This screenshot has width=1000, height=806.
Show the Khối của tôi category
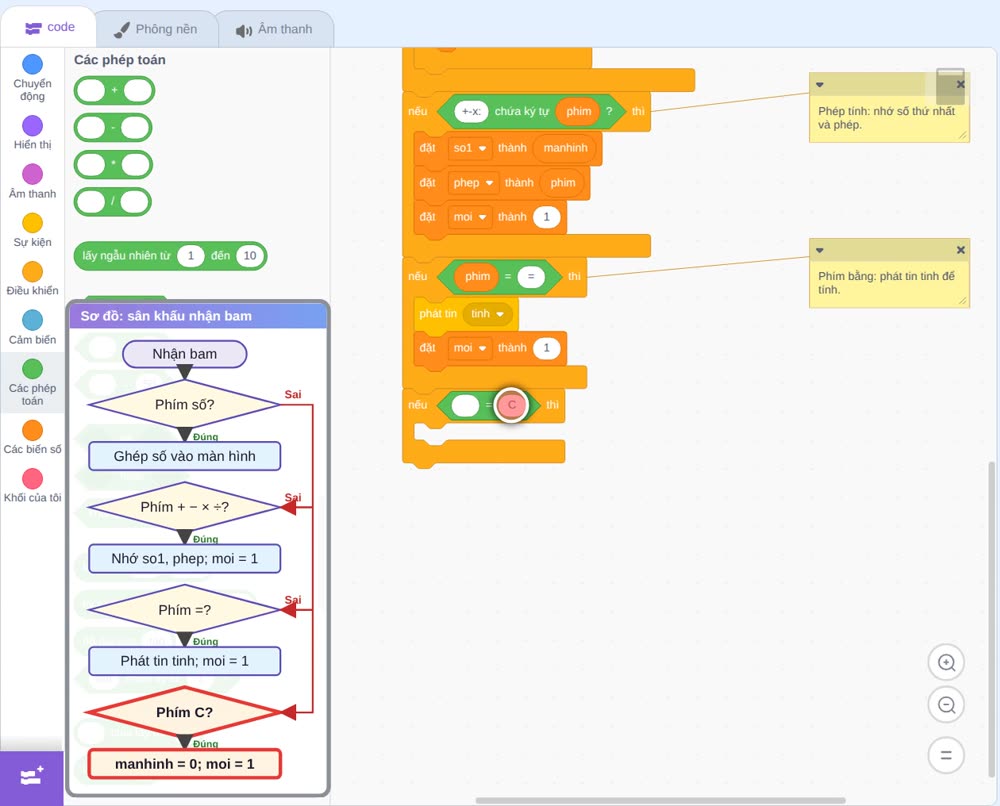click(32, 485)
